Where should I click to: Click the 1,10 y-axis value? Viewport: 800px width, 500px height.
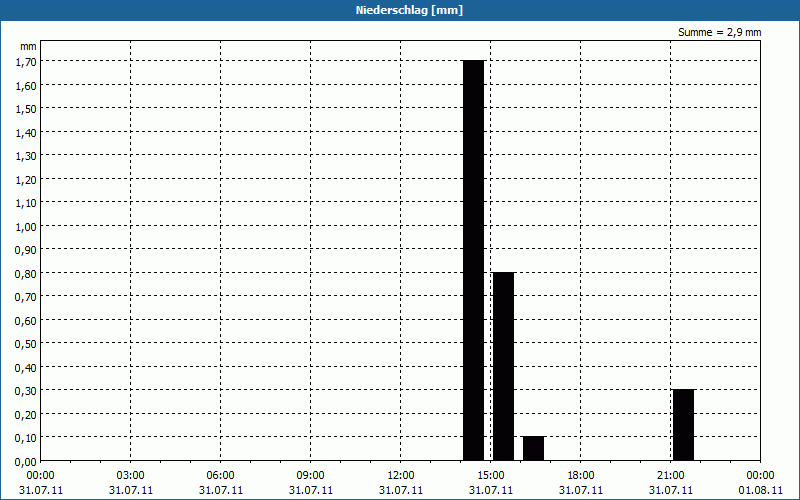[x=26, y=203]
